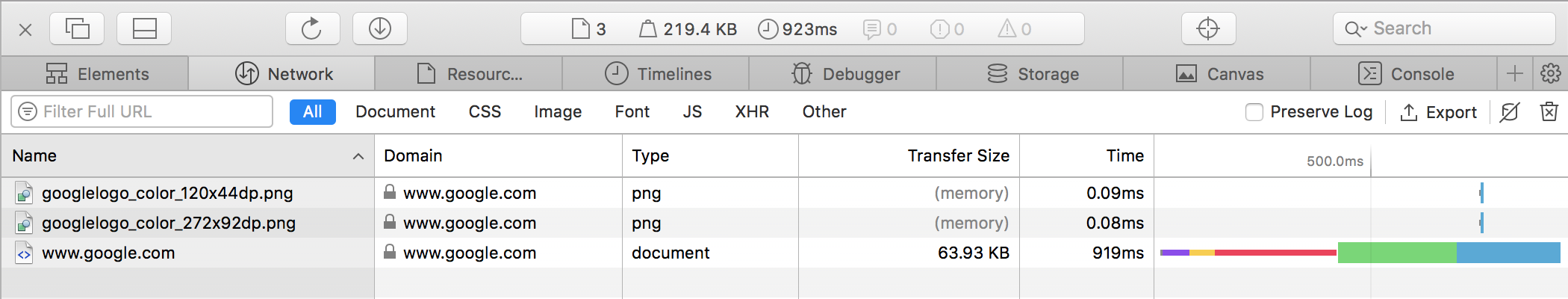Click lock icon in the document row
Screen dimensions: 1568x299
389,252
